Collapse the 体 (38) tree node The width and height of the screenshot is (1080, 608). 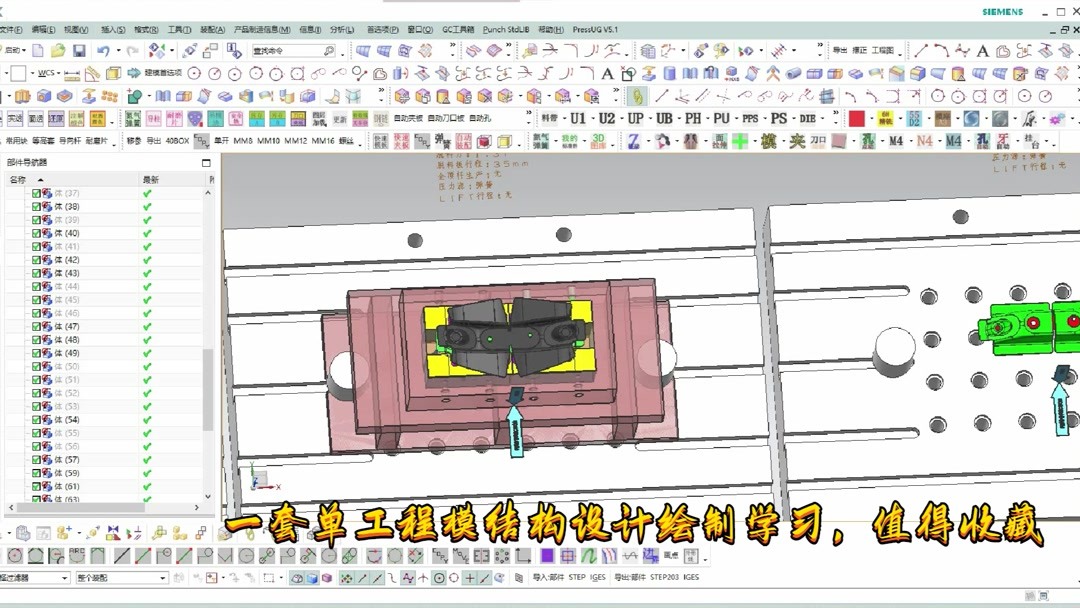(x=25, y=205)
